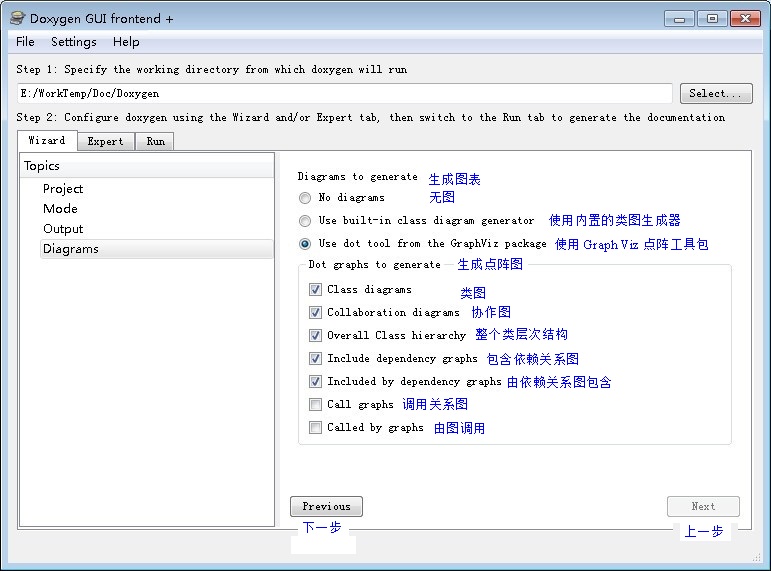The width and height of the screenshot is (771, 571).
Task: Uncheck Include dependency graphs checkbox
Action: pyautogui.click(x=315, y=359)
